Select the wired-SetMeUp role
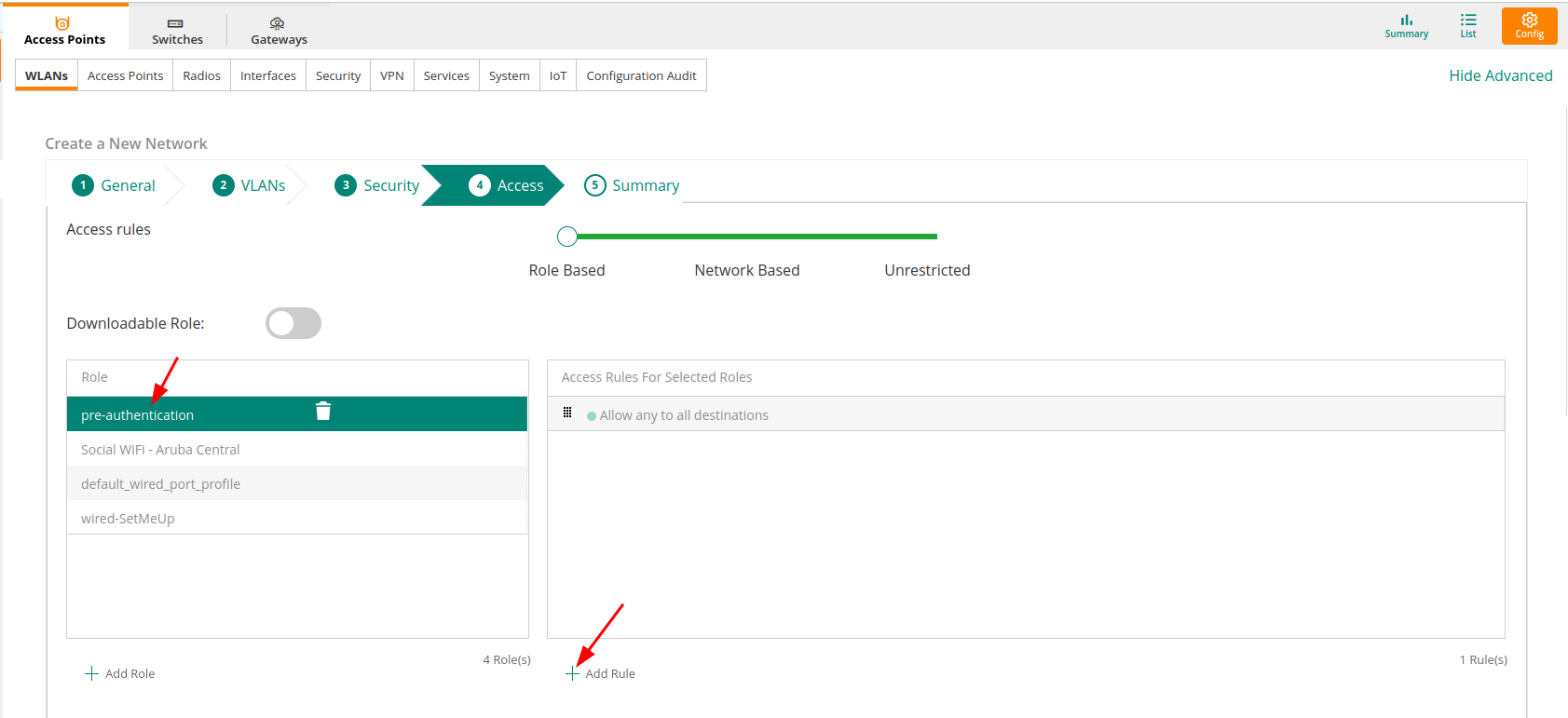1568x718 pixels. coord(128,518)
